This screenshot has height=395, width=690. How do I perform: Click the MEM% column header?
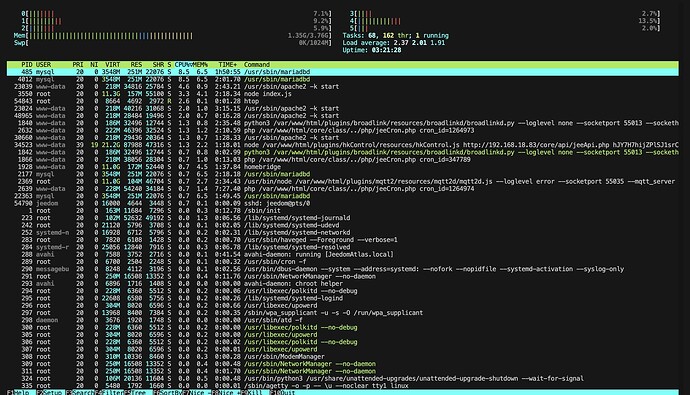200,65
